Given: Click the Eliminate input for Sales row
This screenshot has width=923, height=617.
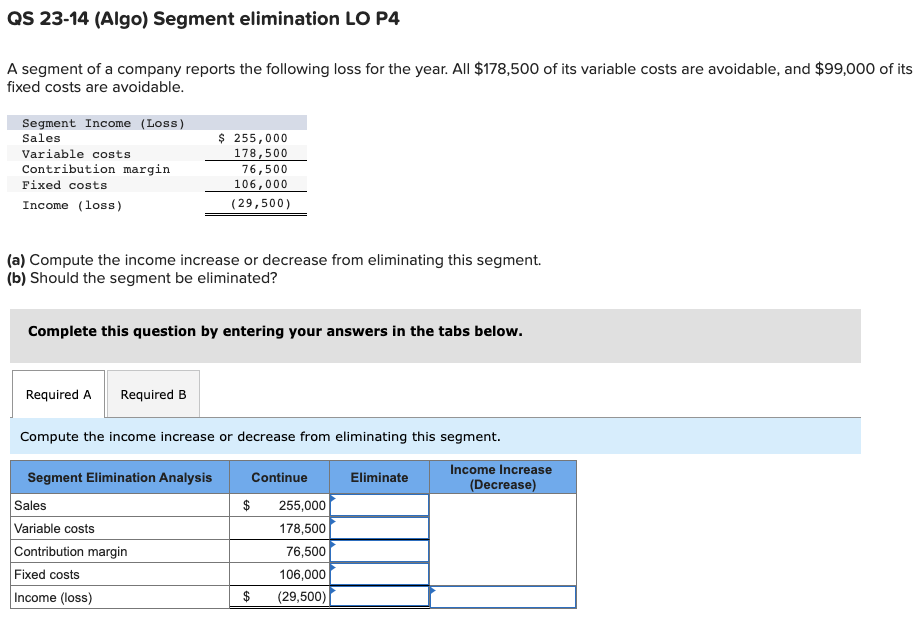Looking at the screenshot, I should pos(378,505).
